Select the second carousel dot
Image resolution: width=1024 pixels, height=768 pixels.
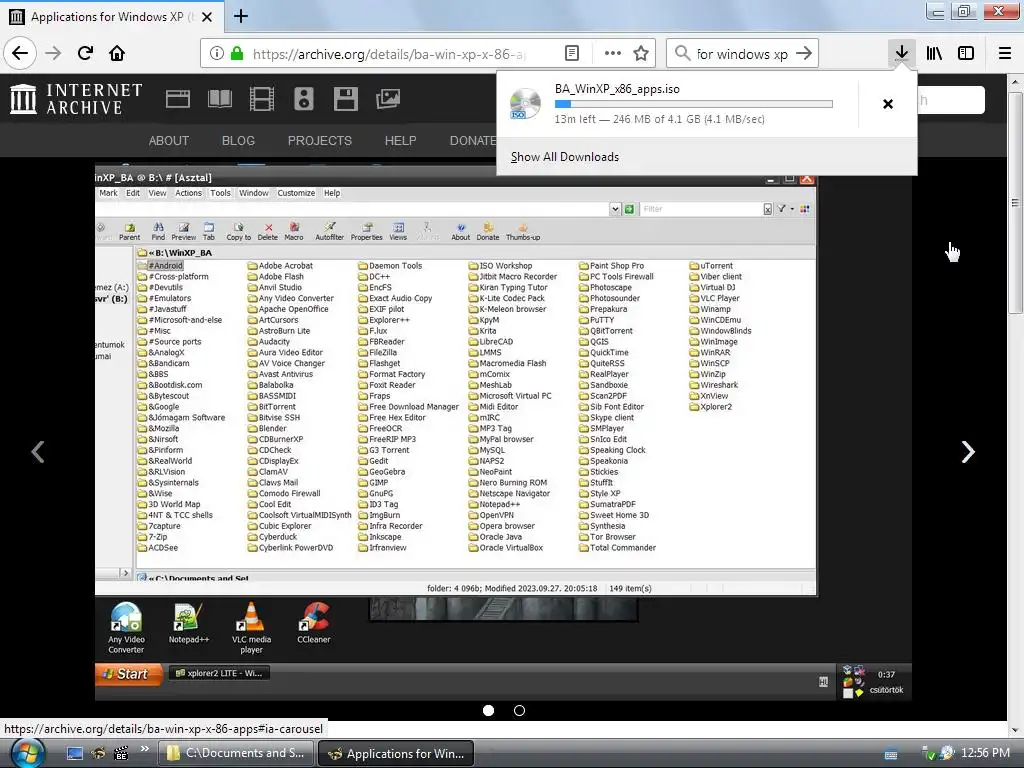(x=519, y=711)
